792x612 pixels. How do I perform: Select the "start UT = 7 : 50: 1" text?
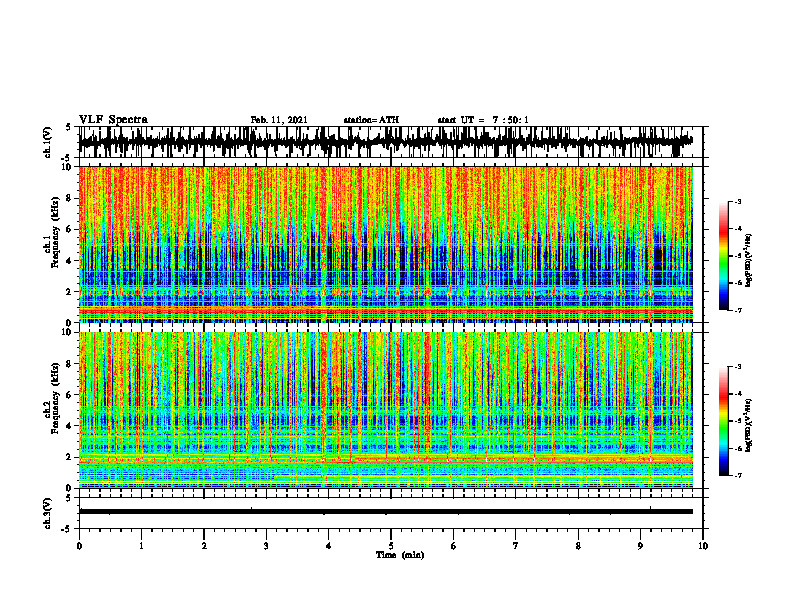point(483,120)
